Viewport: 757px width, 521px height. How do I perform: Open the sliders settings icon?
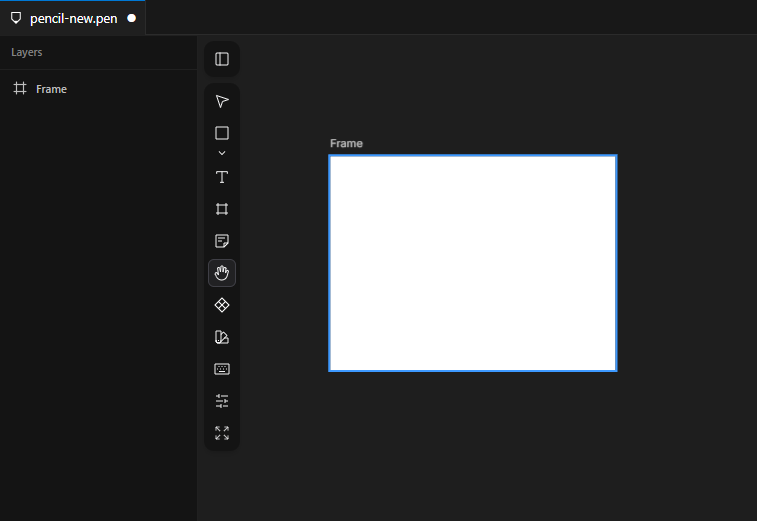[x=222, y=401]
